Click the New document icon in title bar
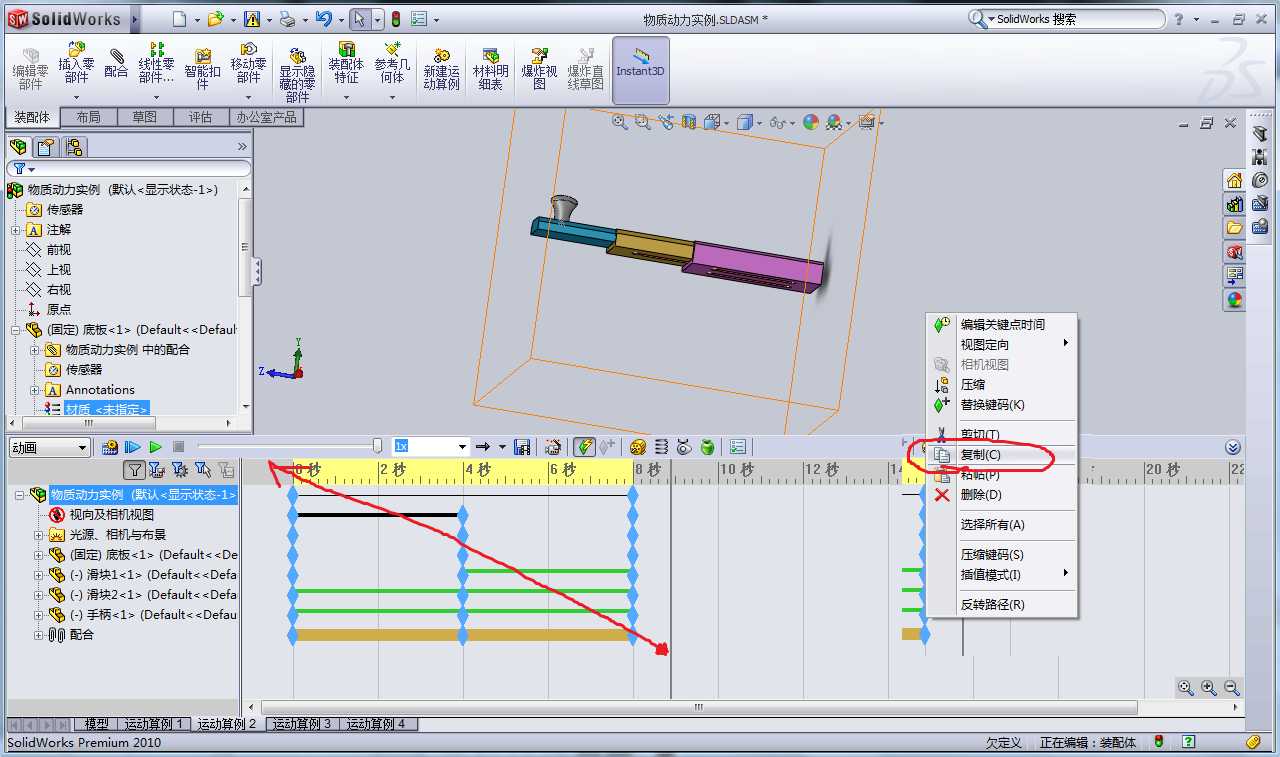Viewport: 1280px width, 757px height. click(179, 18)
